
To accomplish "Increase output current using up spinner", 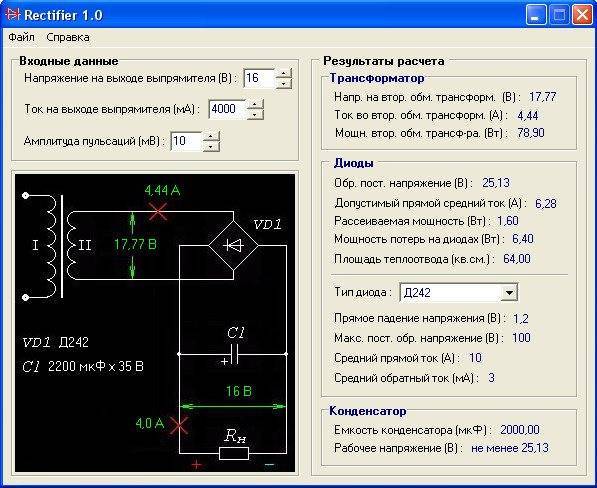I will [255, 104].
